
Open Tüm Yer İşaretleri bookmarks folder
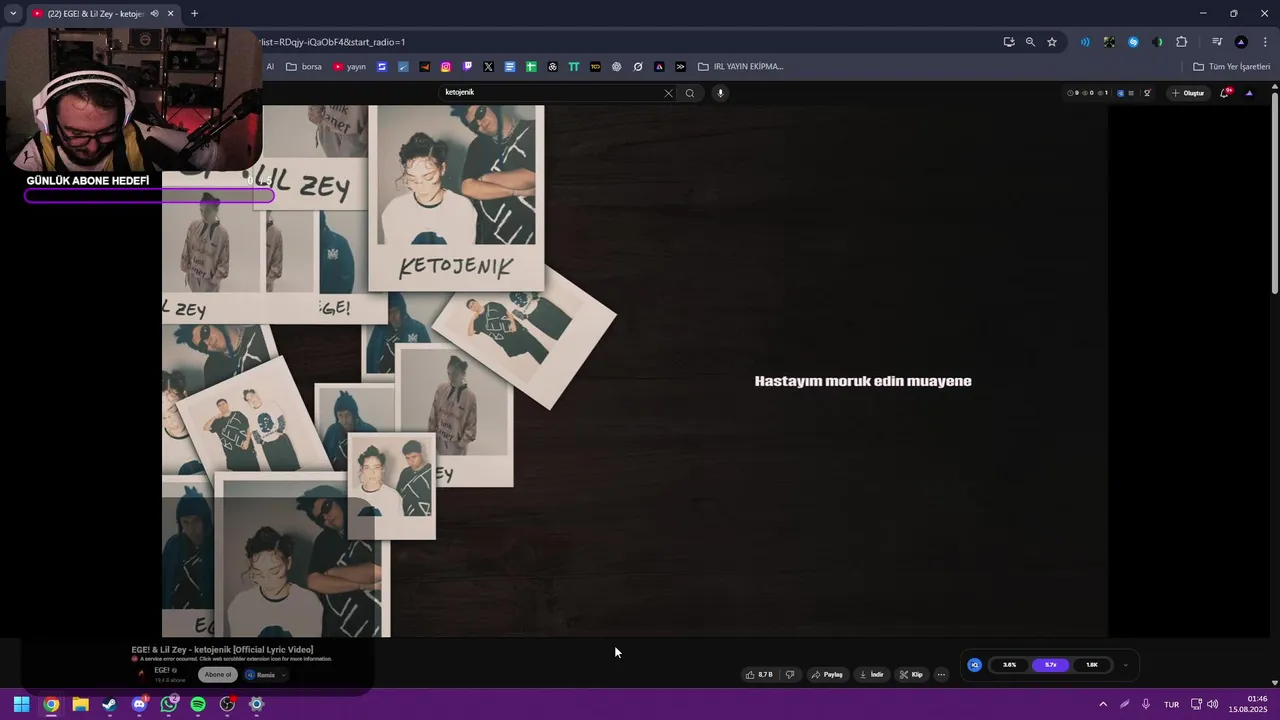tap(1232, 67)
